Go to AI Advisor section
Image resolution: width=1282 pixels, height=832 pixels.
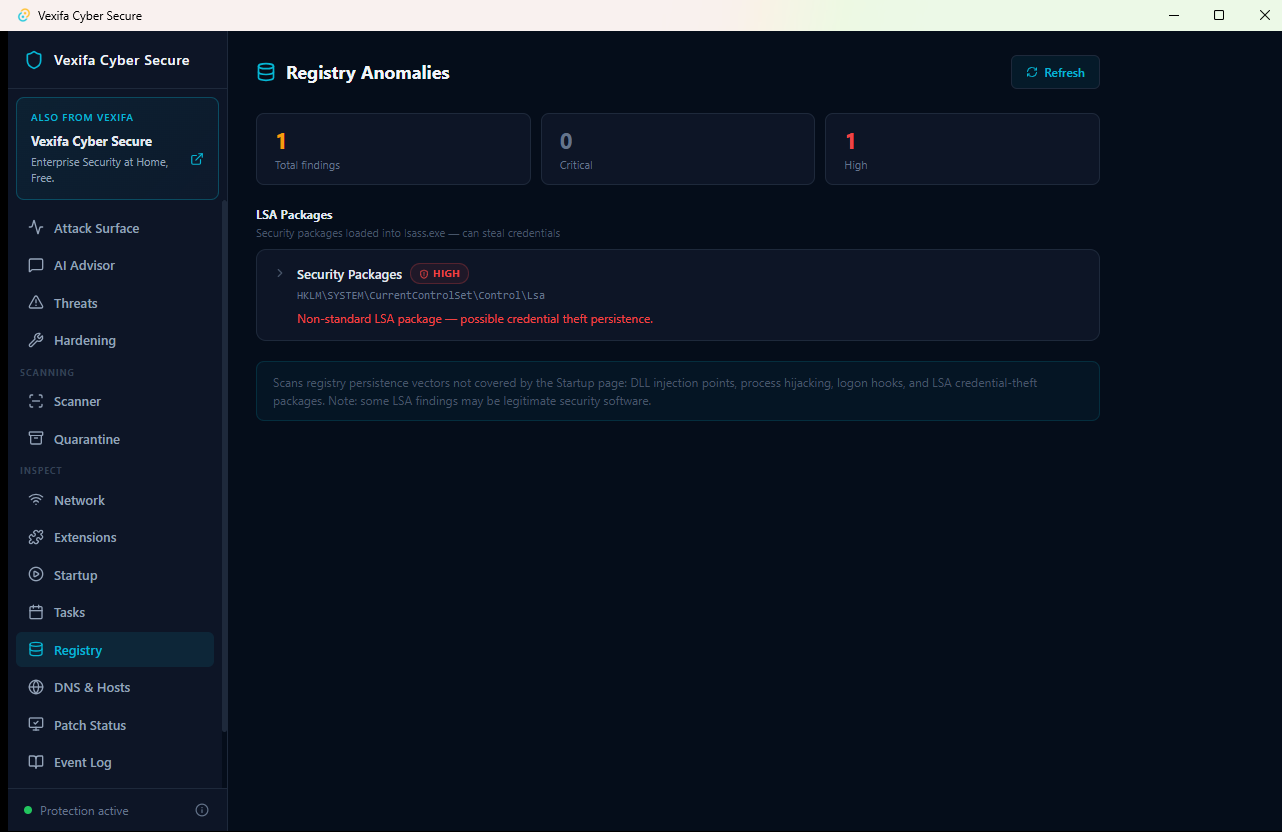click(115, 265)
